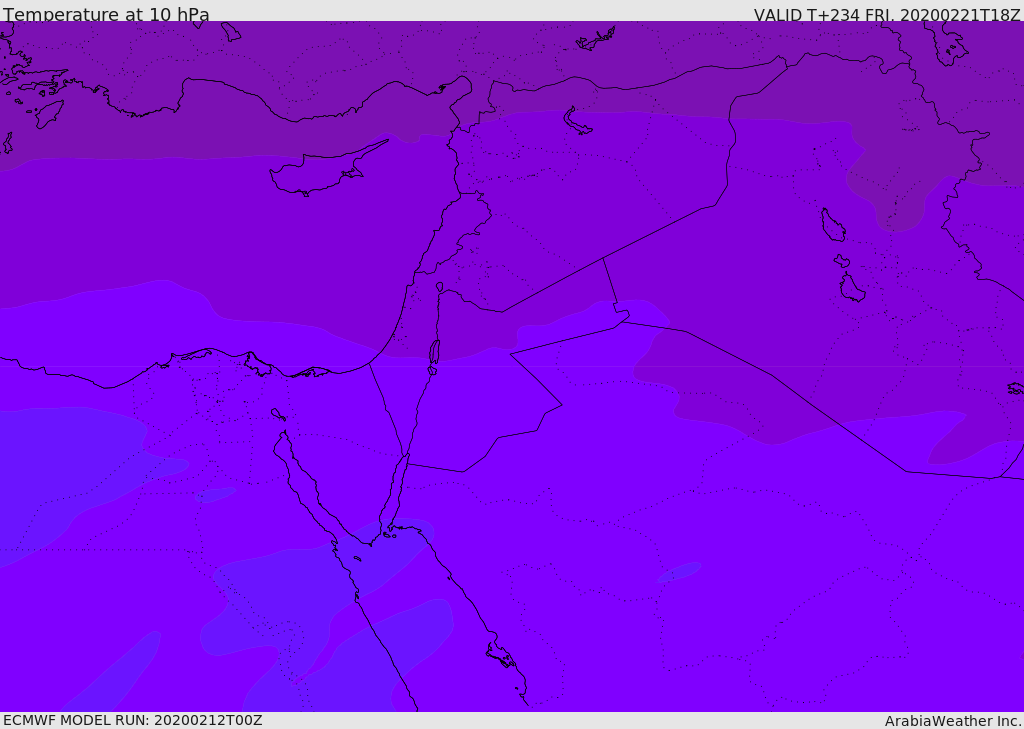Click the upper lake in central Iraq

pyautogui.click(x=832, y=225)
